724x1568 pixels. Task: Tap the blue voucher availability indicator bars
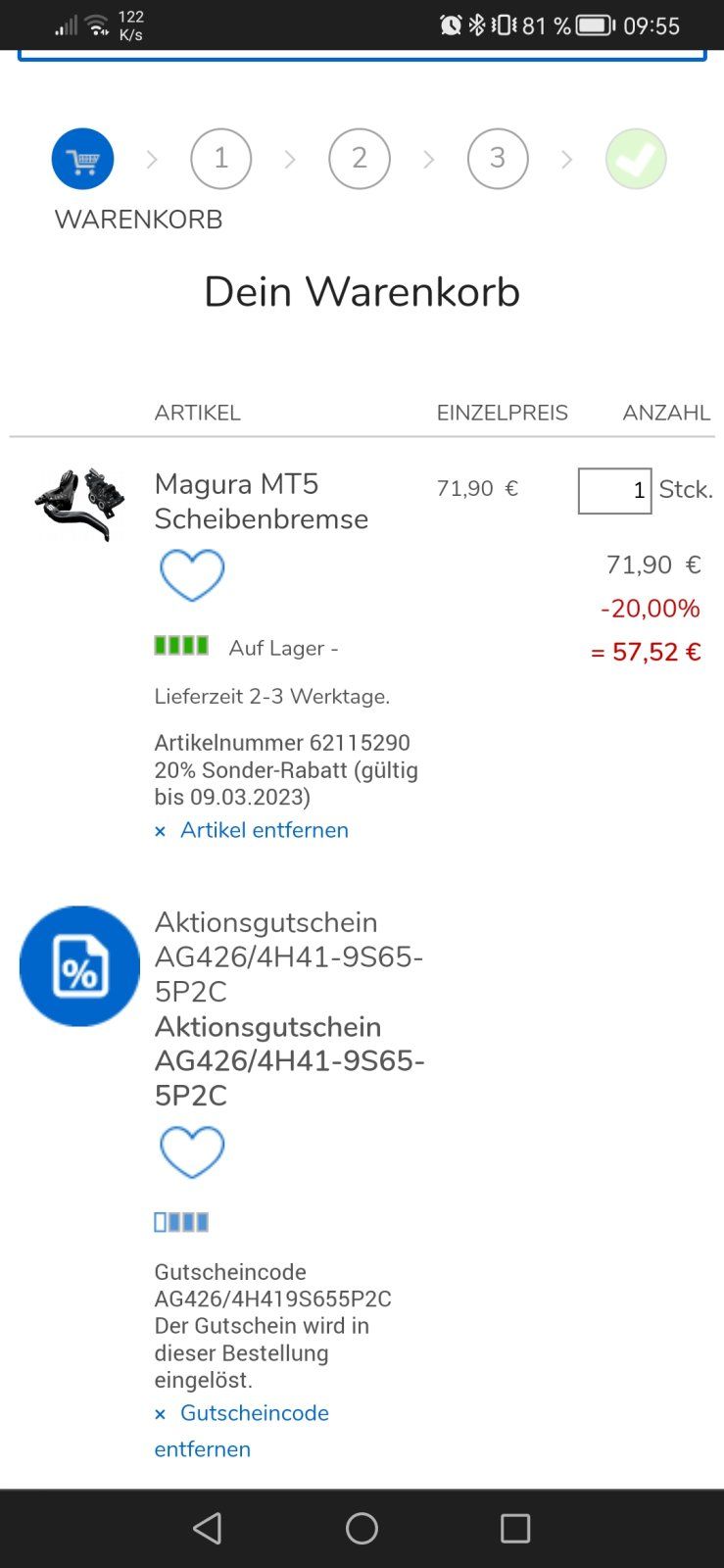point(181,1222)
